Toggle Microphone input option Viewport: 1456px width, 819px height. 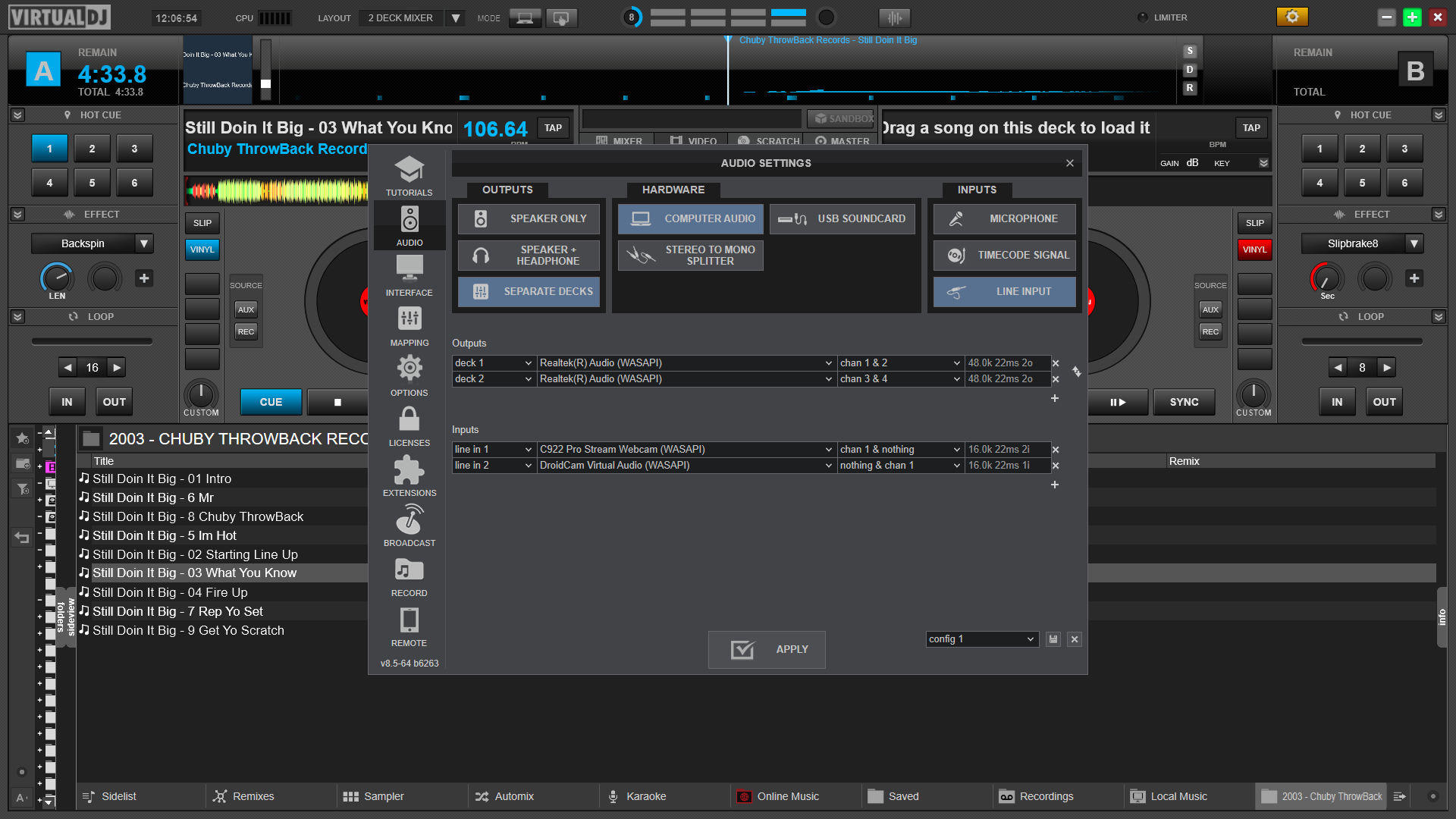coord(1004,219)
